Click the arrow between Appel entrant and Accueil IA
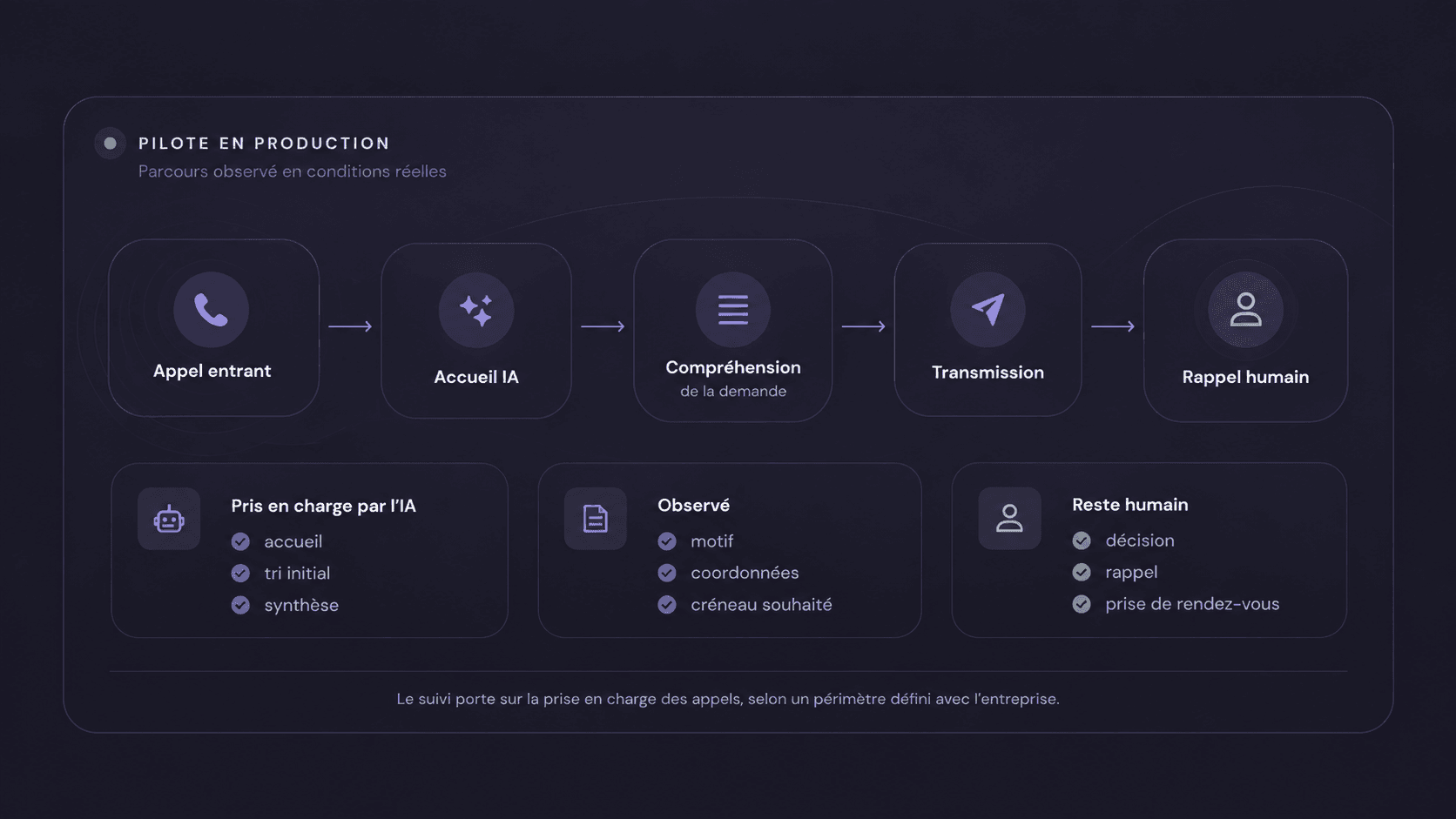The image size is (1456, 819). tap(350, 326)
